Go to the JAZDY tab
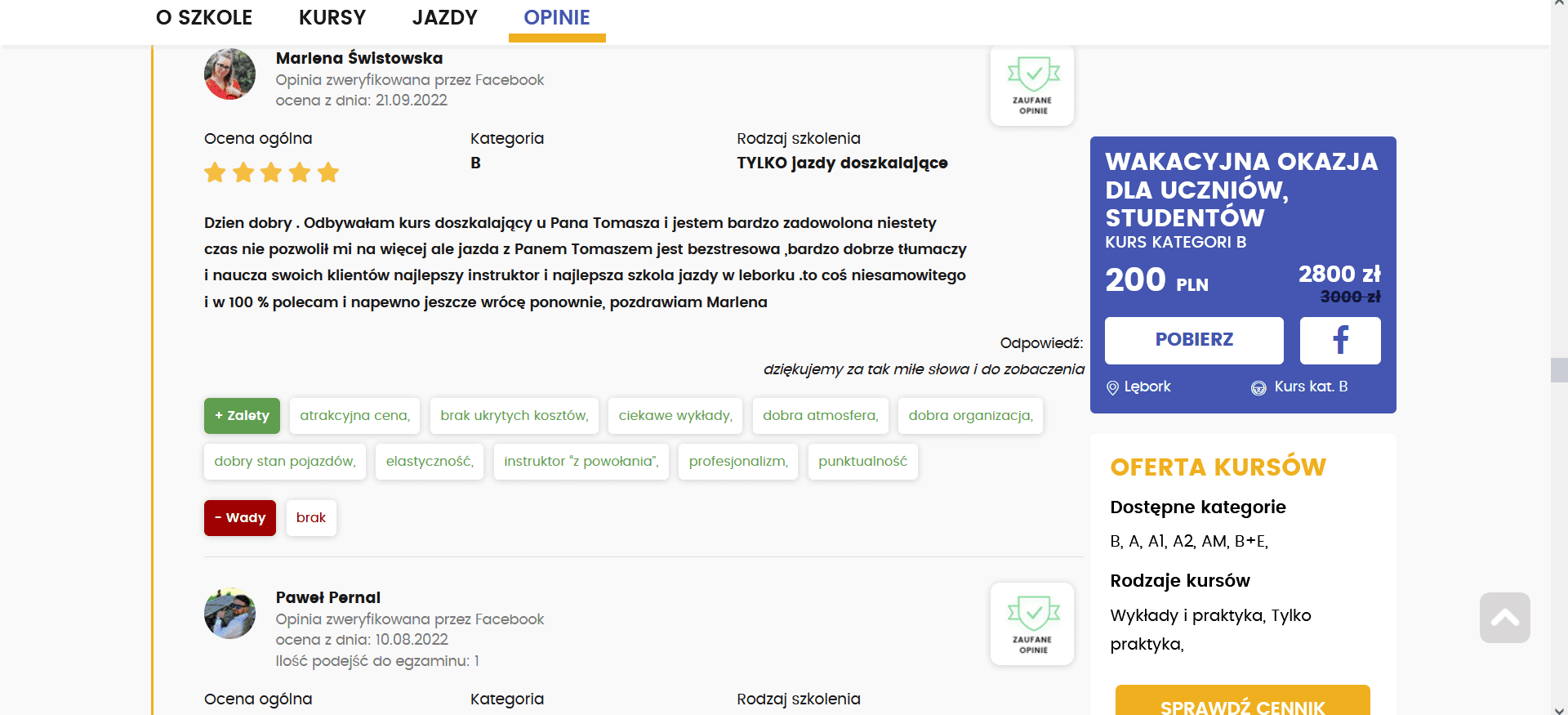This screenshot has height=715, width=1568. pyautogui.click(x=445, y=18)
